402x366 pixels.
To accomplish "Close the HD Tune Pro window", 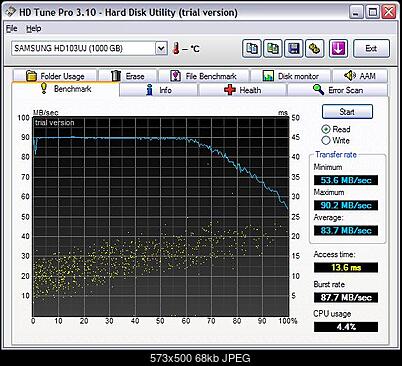I will pos(389,13).
